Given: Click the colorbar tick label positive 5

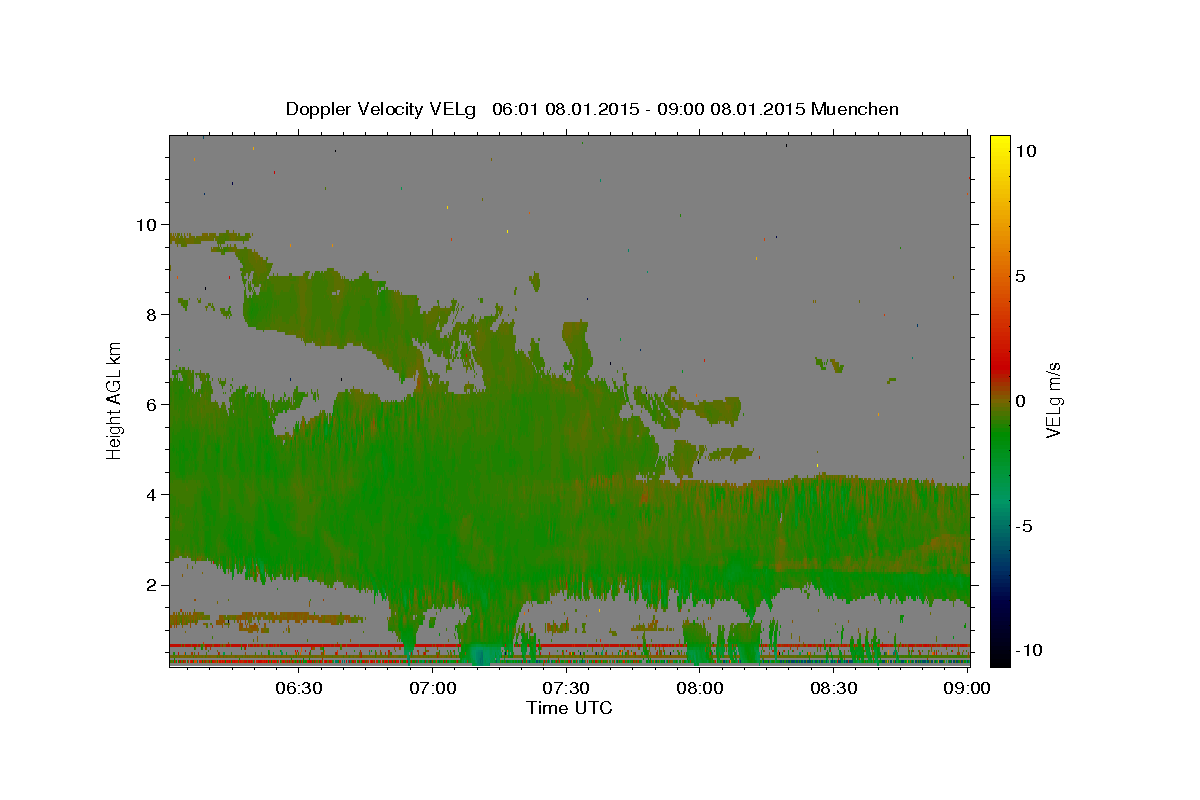Looking at the screenshot, I should pyautogui.click(x=1021, y=276).
